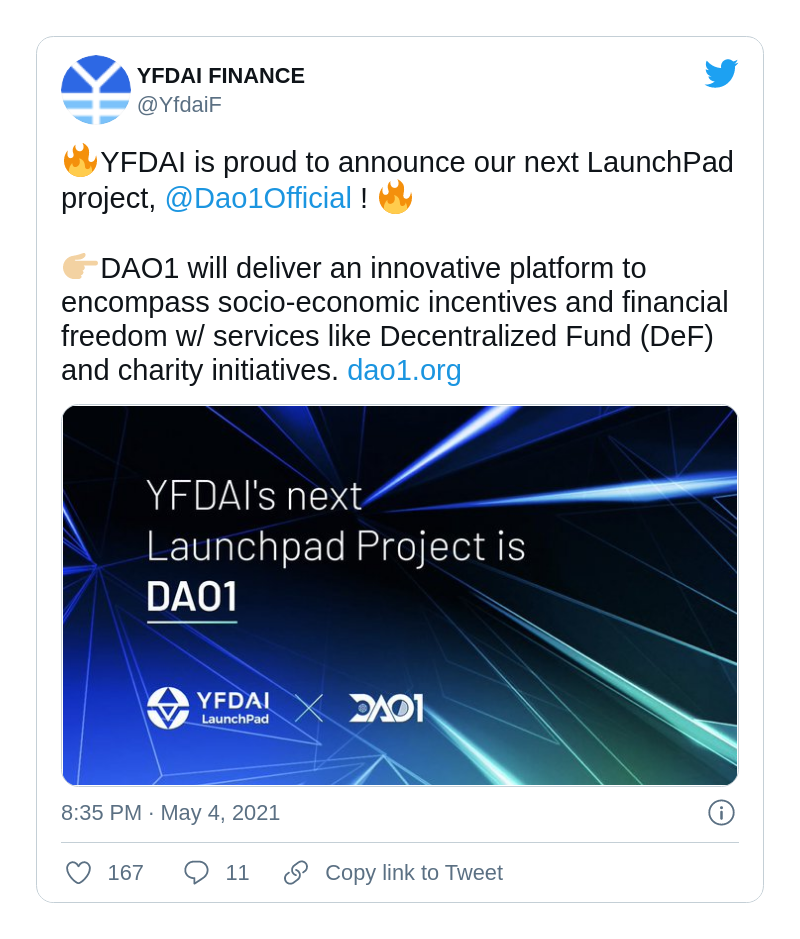Open the @Dao1Official mention link
Image resolution: width=800 pixels, height=939 pixels.
pyautogui.click(x=258, y=198)
